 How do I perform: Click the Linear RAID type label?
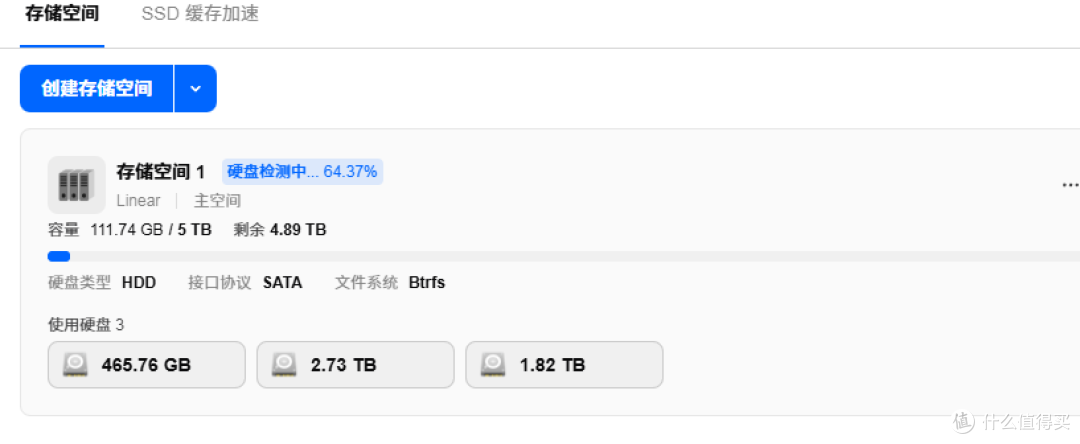[x=138, y=201]
